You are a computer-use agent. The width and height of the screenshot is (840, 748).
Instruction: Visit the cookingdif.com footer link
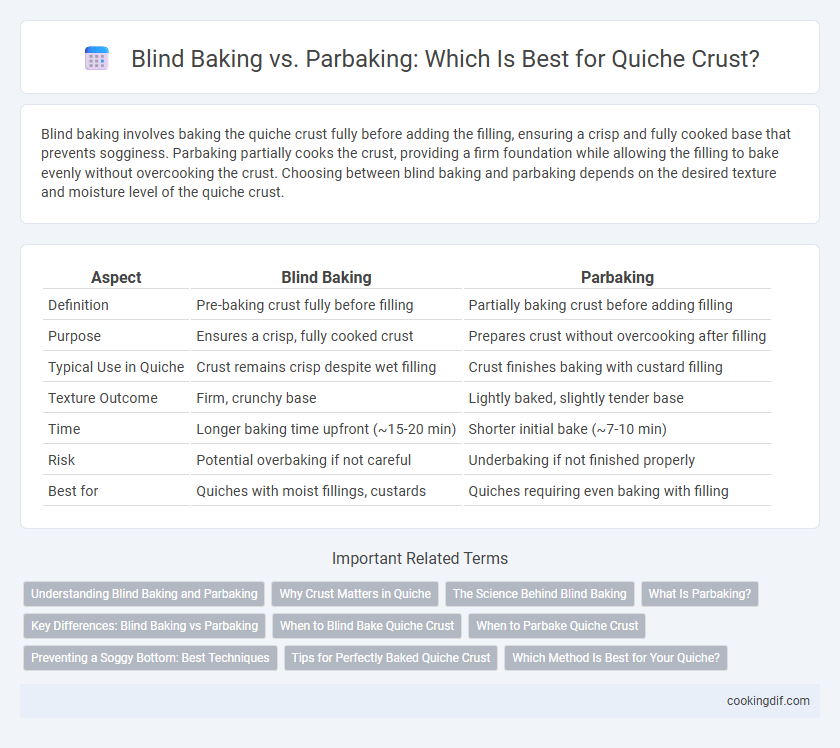click(768, 701)
